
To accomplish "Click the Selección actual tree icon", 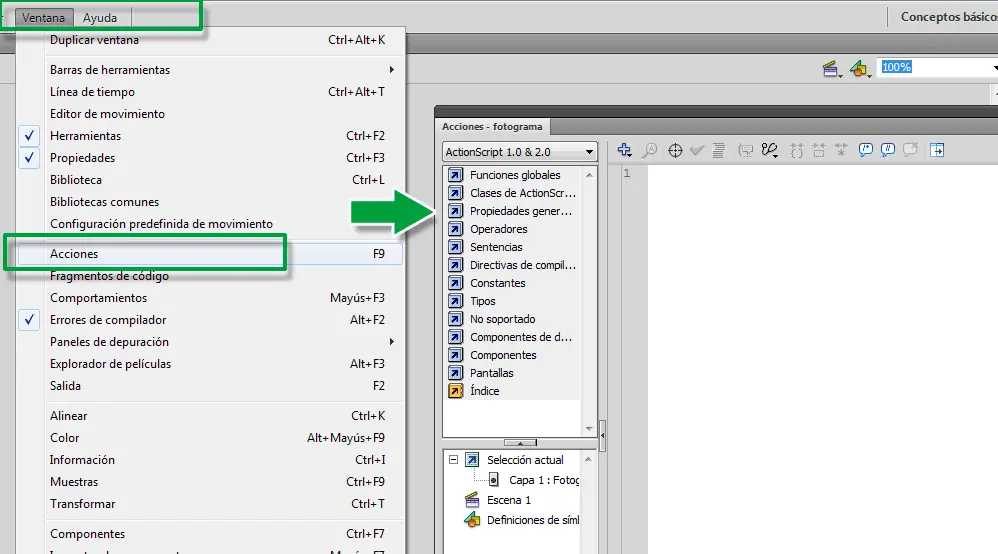I will (472, 459).
